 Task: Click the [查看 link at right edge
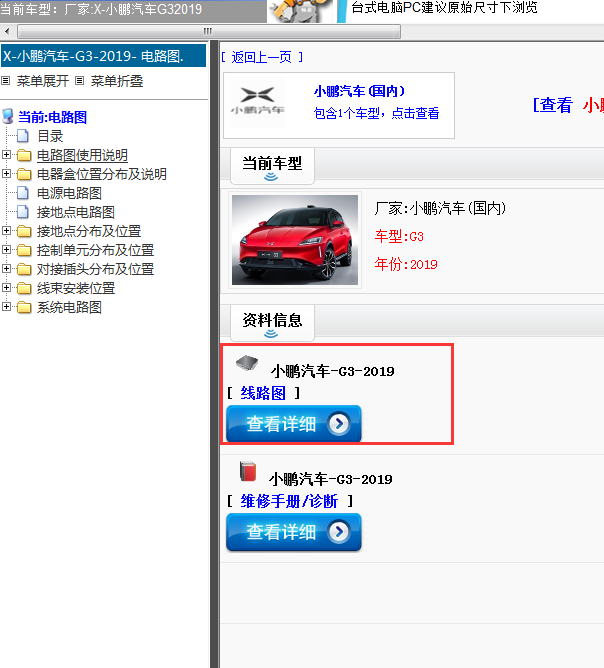tap(553, 105)
